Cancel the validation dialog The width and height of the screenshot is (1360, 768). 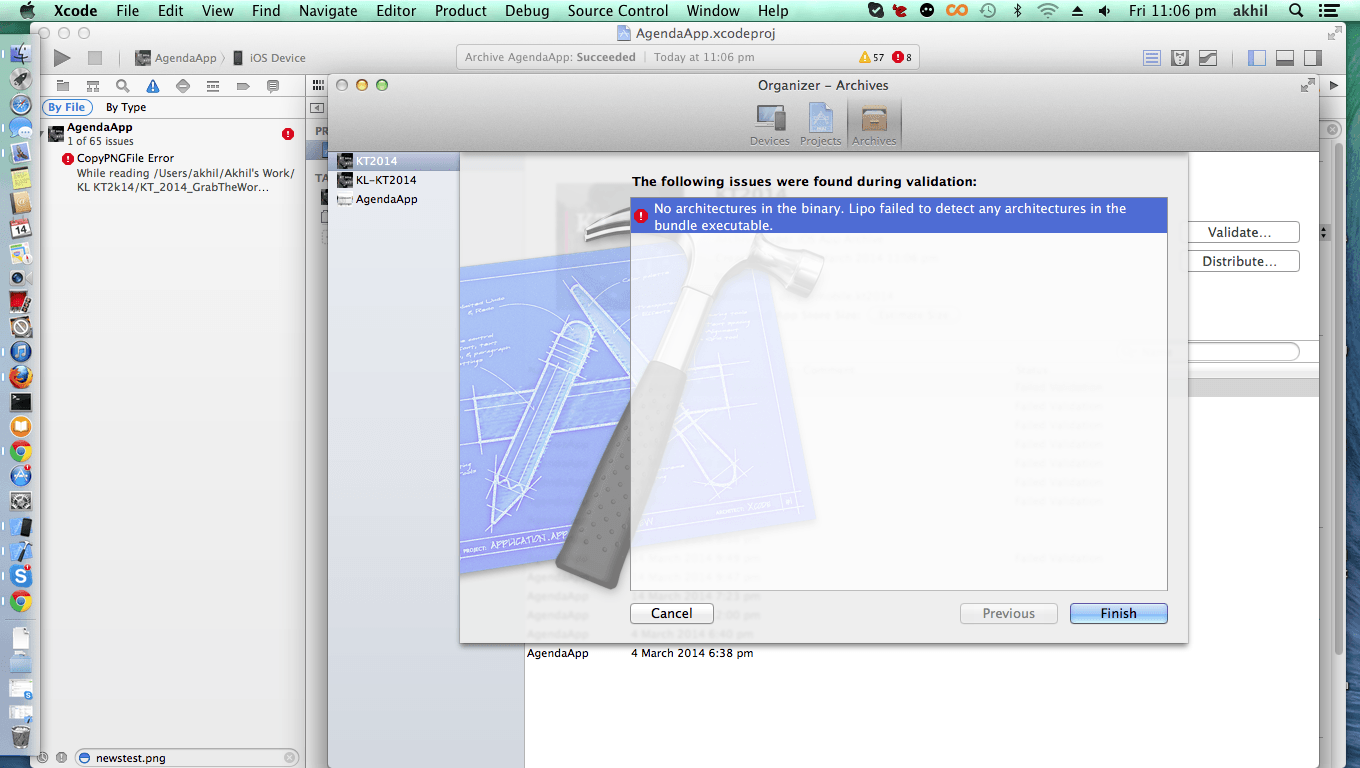click(x=671, y=614)
